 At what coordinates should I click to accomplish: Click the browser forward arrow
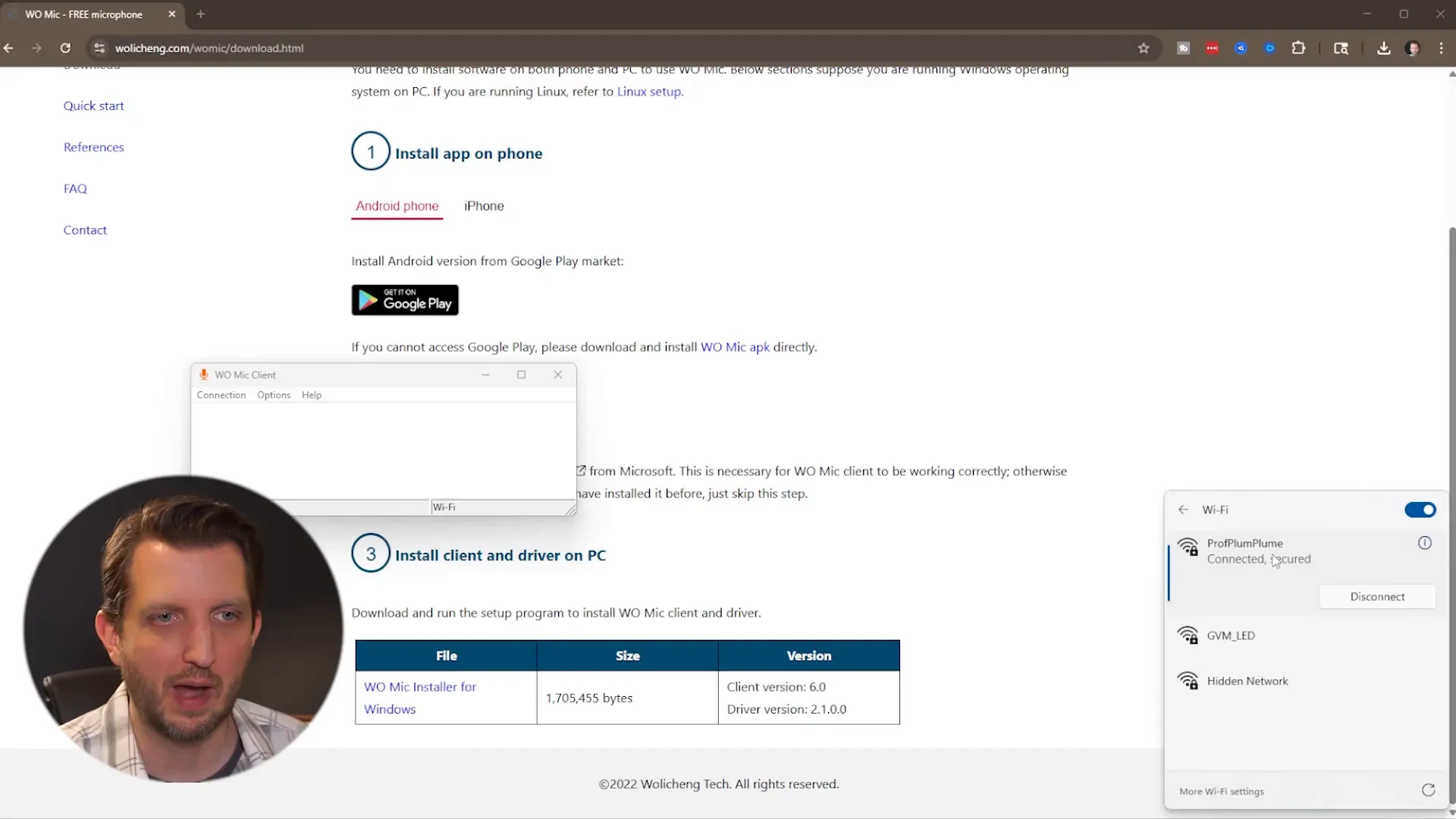tap(36, 48)
